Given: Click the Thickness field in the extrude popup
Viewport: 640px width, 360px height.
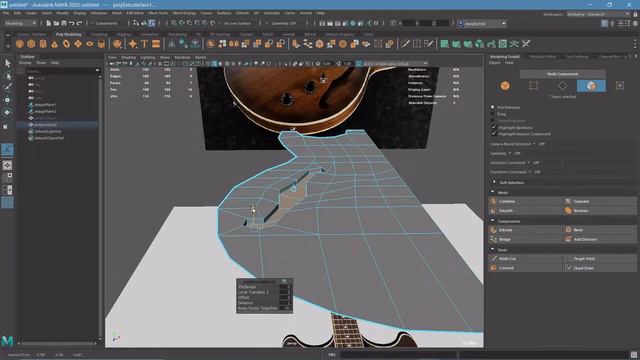Looking at the screenshot, I should pos(285,287).
